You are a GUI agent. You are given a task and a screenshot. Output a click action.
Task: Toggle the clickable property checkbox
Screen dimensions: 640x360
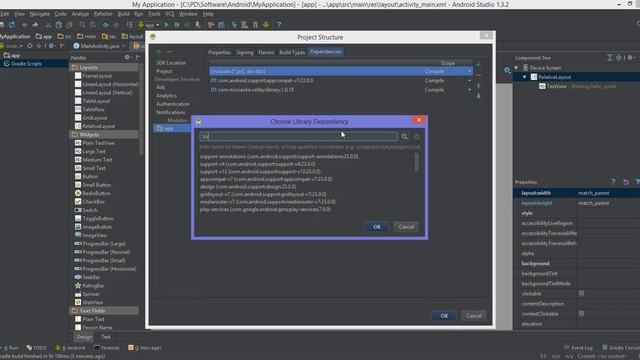coord(581,293)
